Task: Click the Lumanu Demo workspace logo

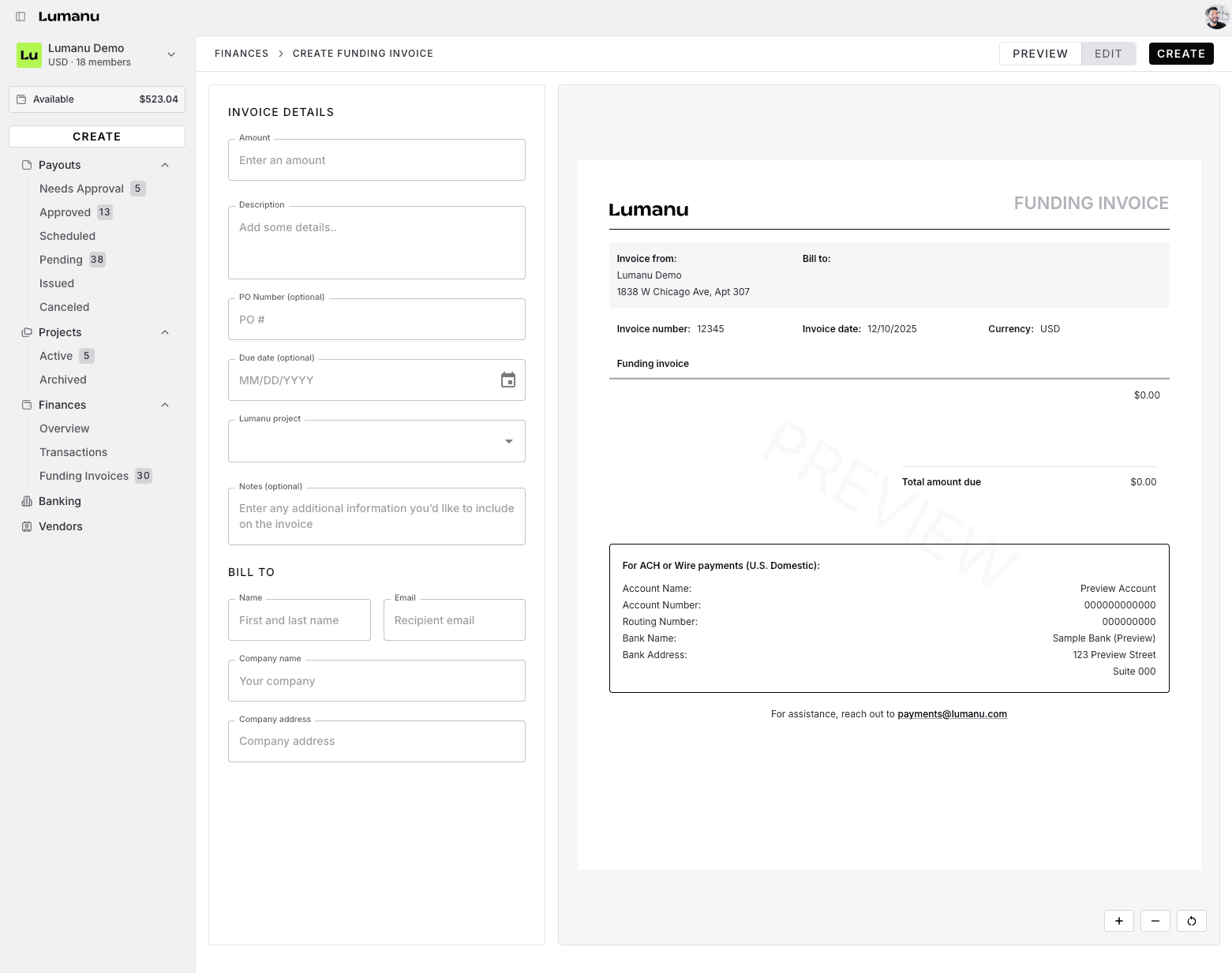Action: pos(29,55)
